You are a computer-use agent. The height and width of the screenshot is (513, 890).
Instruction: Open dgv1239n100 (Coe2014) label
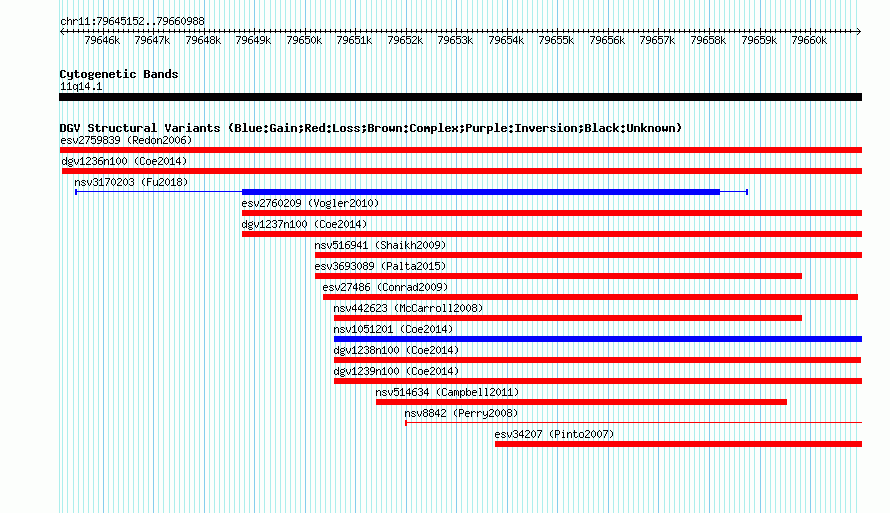pyautogui.click(x=396, y=371)
